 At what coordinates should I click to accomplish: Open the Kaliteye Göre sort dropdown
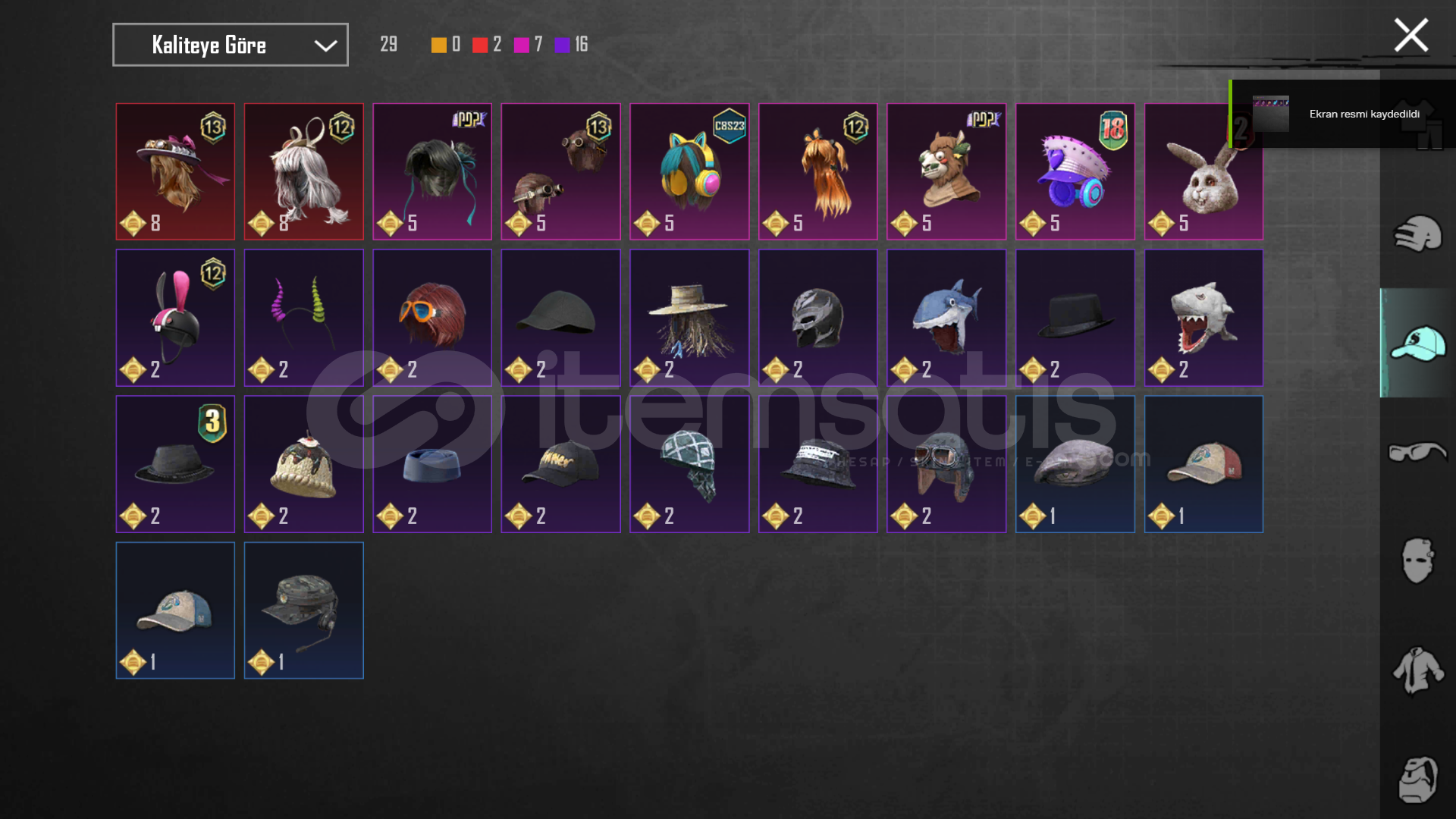tap(231, 45)
